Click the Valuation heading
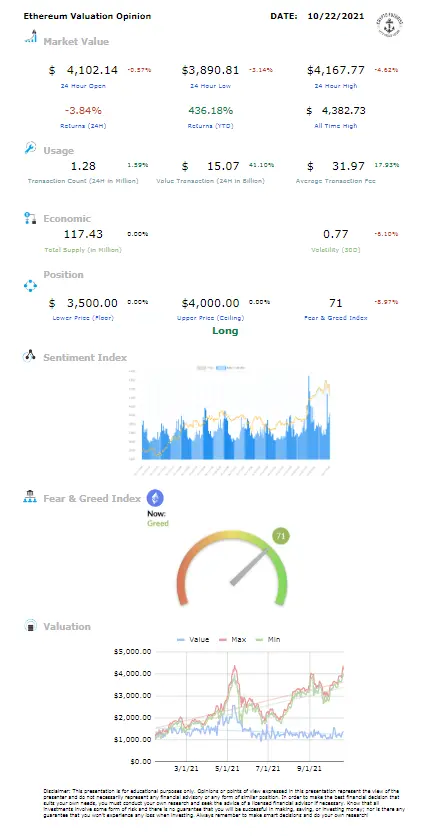This screenshot has width=437, height=837. (67, 626)
